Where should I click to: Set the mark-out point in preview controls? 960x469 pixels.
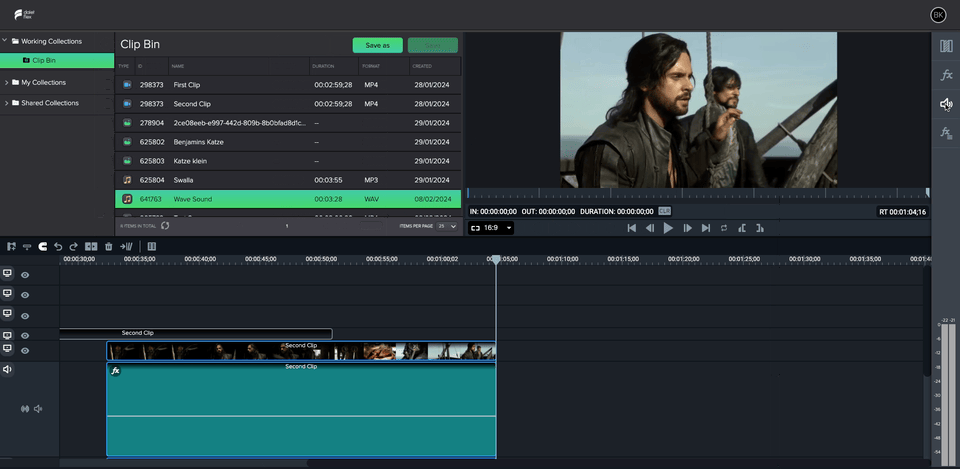(x=760, y=228)
